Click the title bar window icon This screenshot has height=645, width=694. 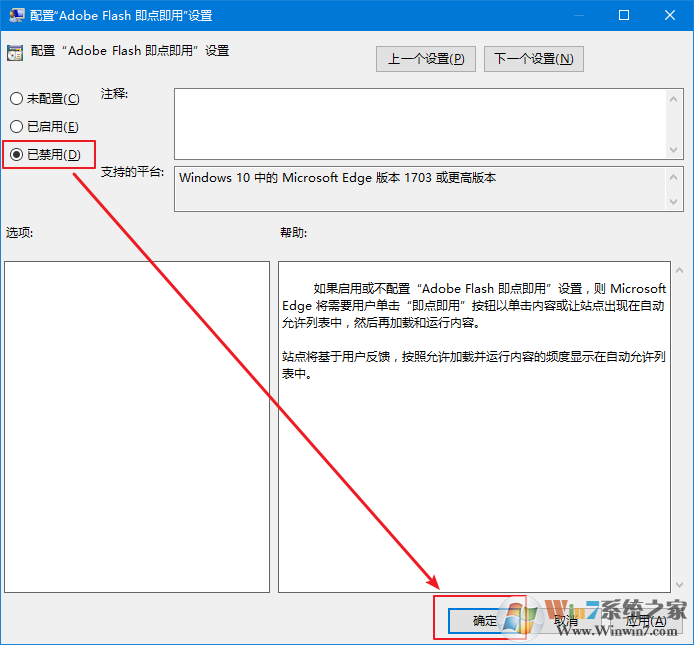pyautogui.click(x=16, y=15)
